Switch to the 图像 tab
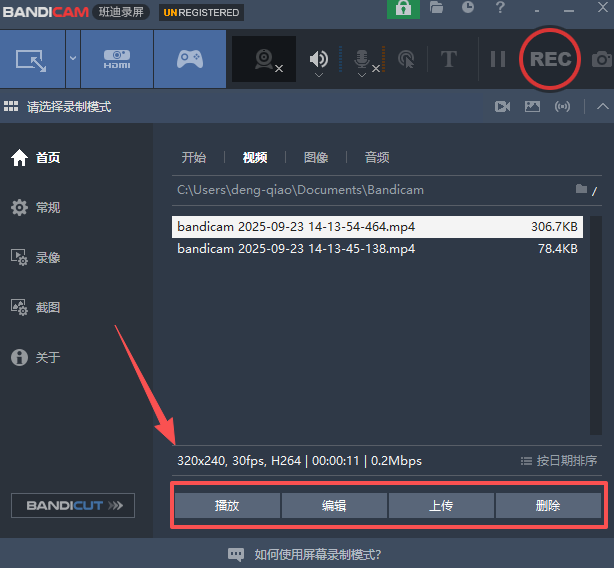 coord(316,157)
